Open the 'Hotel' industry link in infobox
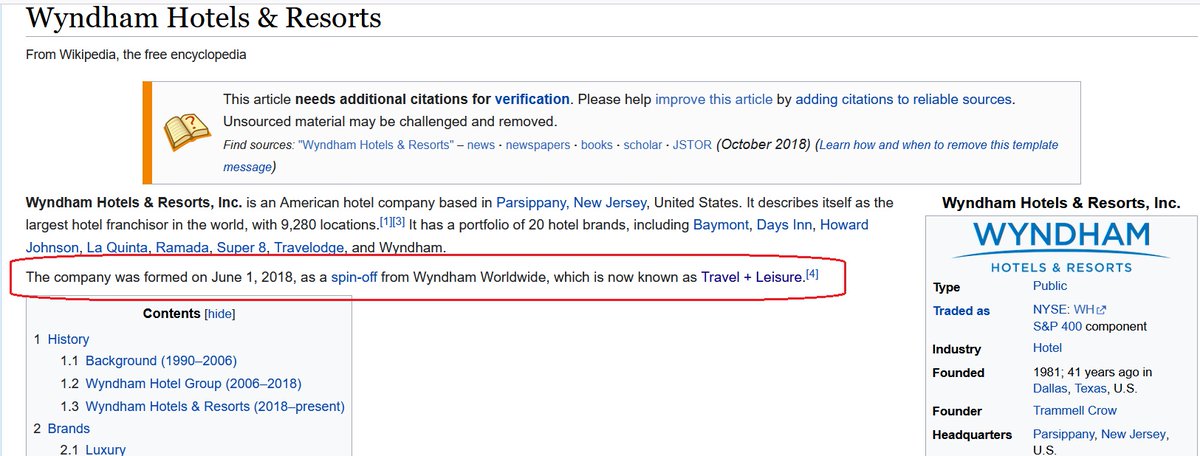Screen dimensions: 1200x456 pyautogui.click(x=1047, y=349)
